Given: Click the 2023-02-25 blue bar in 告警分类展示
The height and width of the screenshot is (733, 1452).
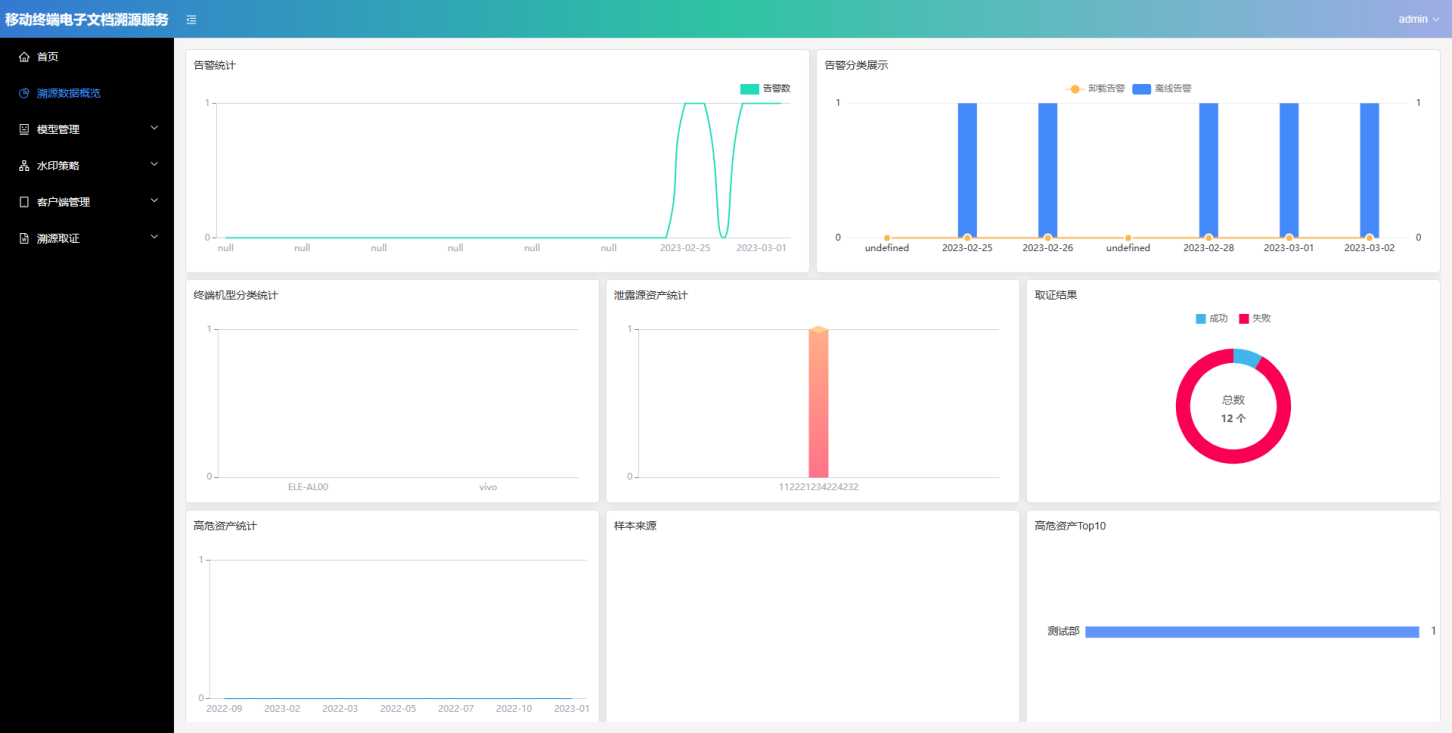Looking at the screenshot, I should point(967,170).
